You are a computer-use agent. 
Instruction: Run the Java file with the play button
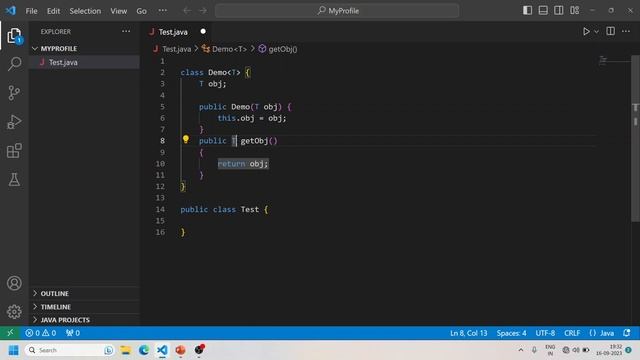coord(586,31)
